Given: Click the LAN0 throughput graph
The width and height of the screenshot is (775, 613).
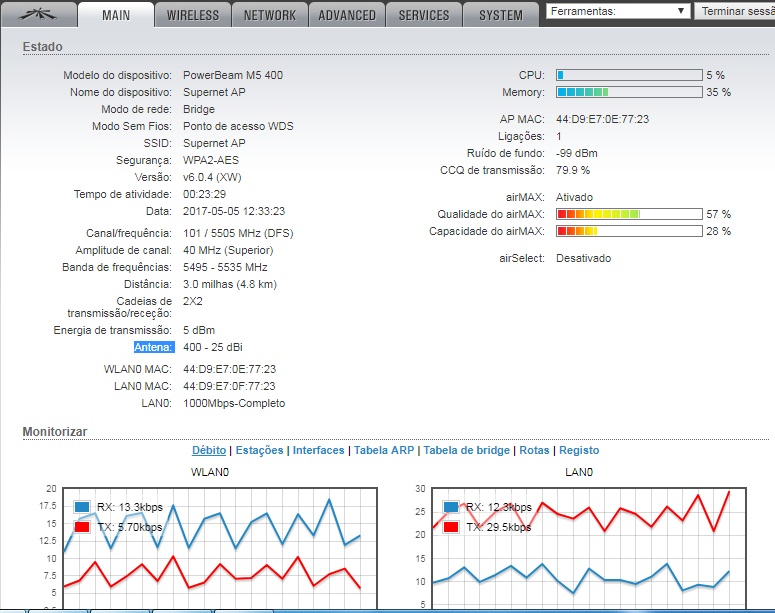Looking at the screenshot, I should pos(589,548).
